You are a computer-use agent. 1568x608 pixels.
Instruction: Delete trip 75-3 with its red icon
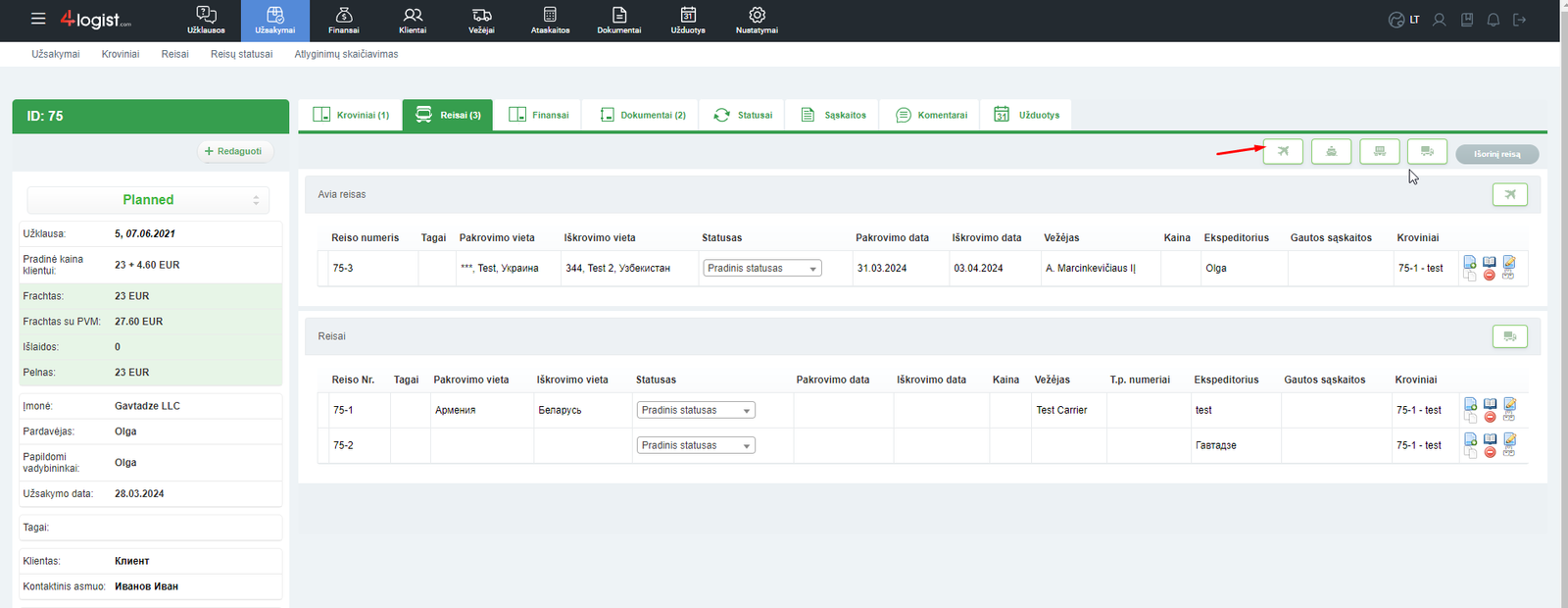click(x=1490, y=276)
